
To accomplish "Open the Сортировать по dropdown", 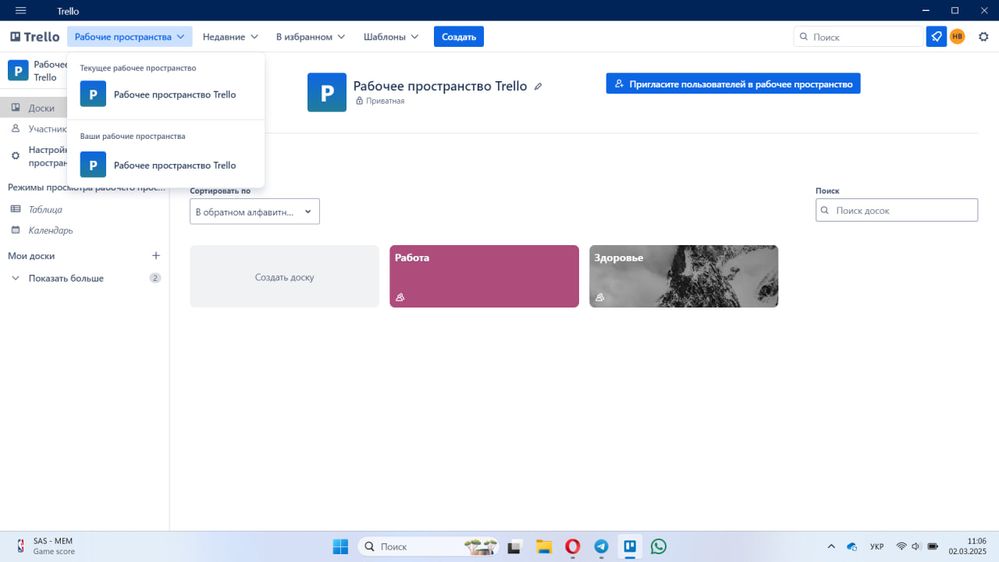I will click(x=255, y=212).
